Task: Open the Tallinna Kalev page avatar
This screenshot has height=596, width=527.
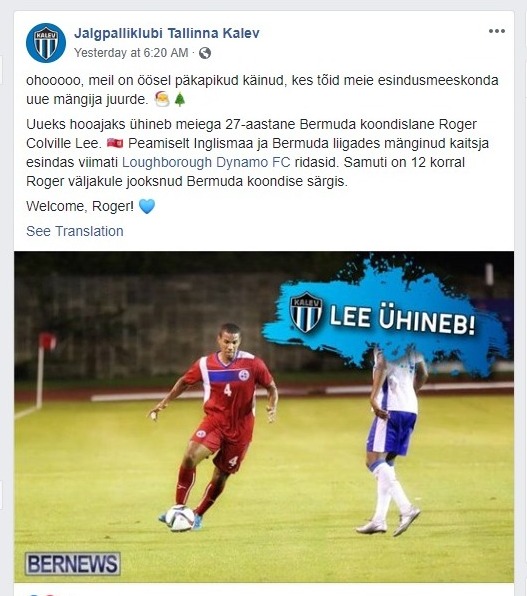Action: pos(46,43)
